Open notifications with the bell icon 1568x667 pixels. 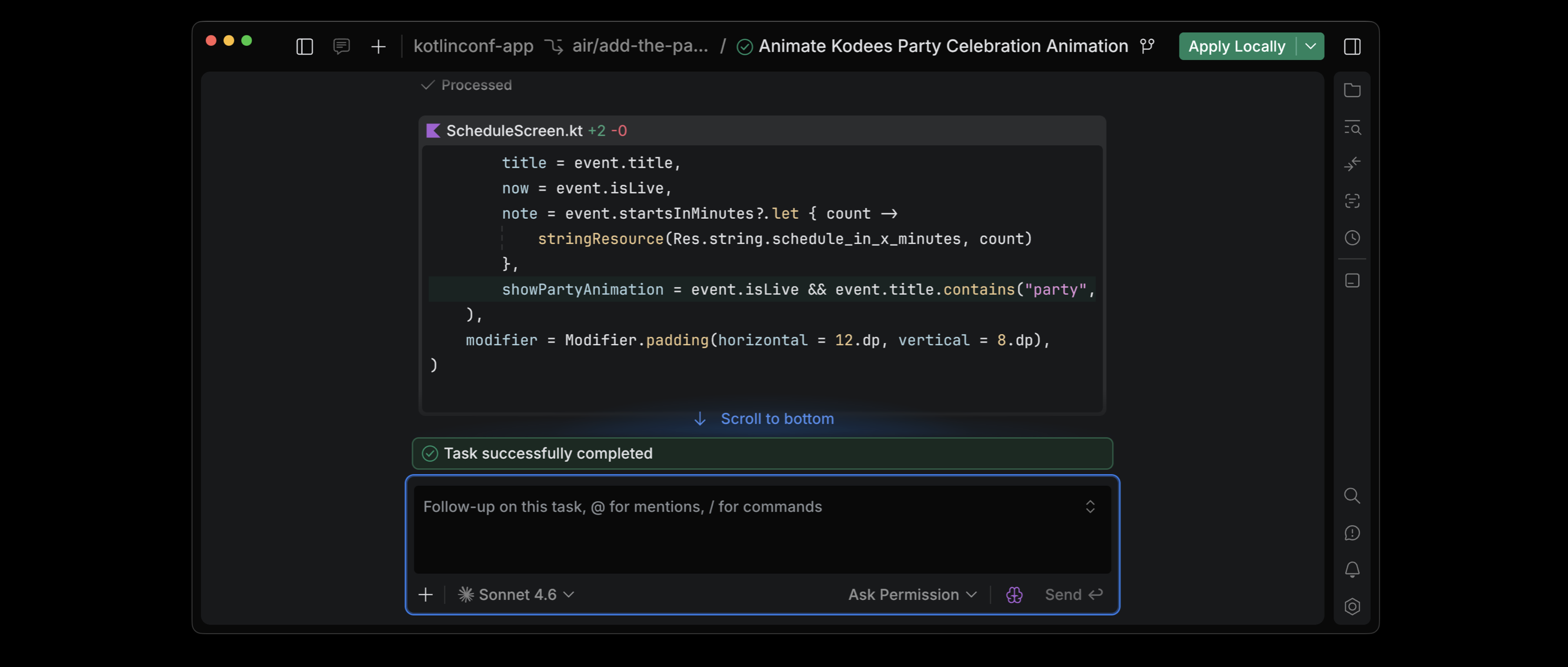(x=1352, y=569)
